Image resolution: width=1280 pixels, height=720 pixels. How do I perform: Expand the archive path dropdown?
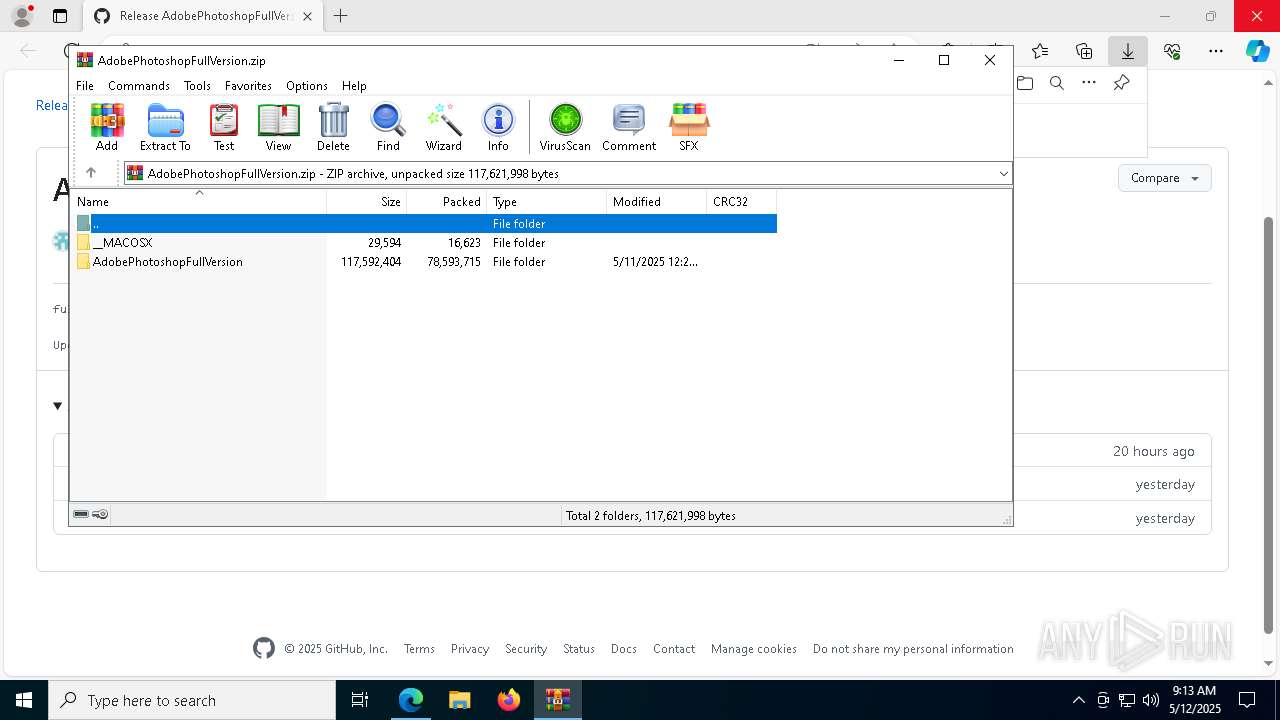coord(1003,174)
